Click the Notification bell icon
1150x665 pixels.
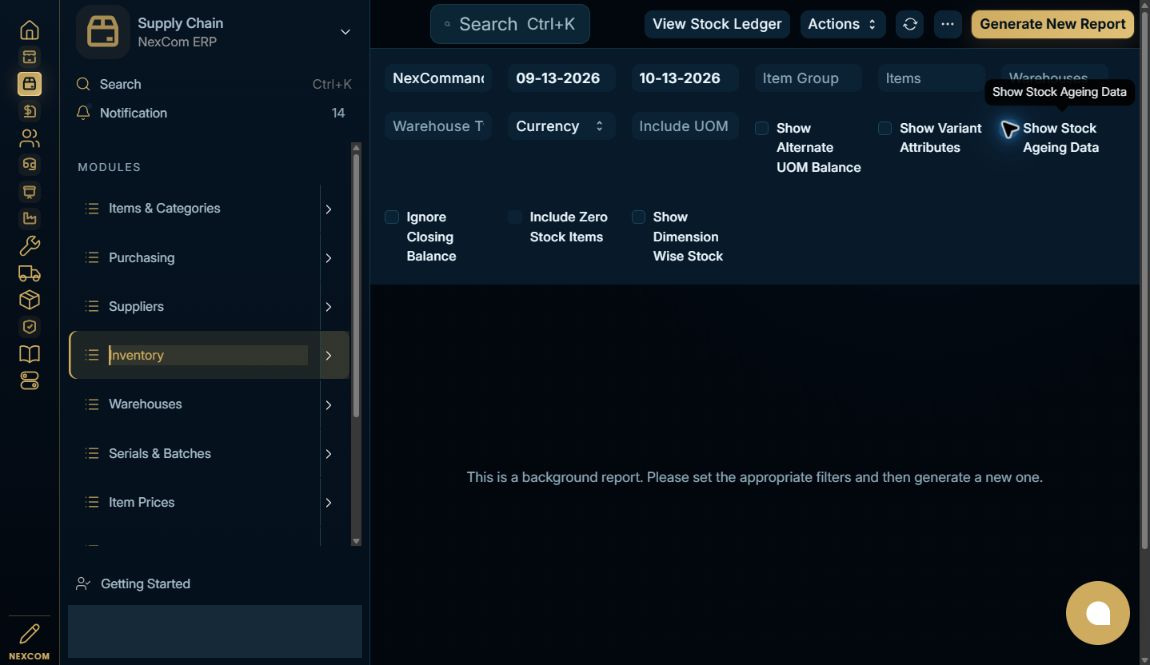(83, 113)
